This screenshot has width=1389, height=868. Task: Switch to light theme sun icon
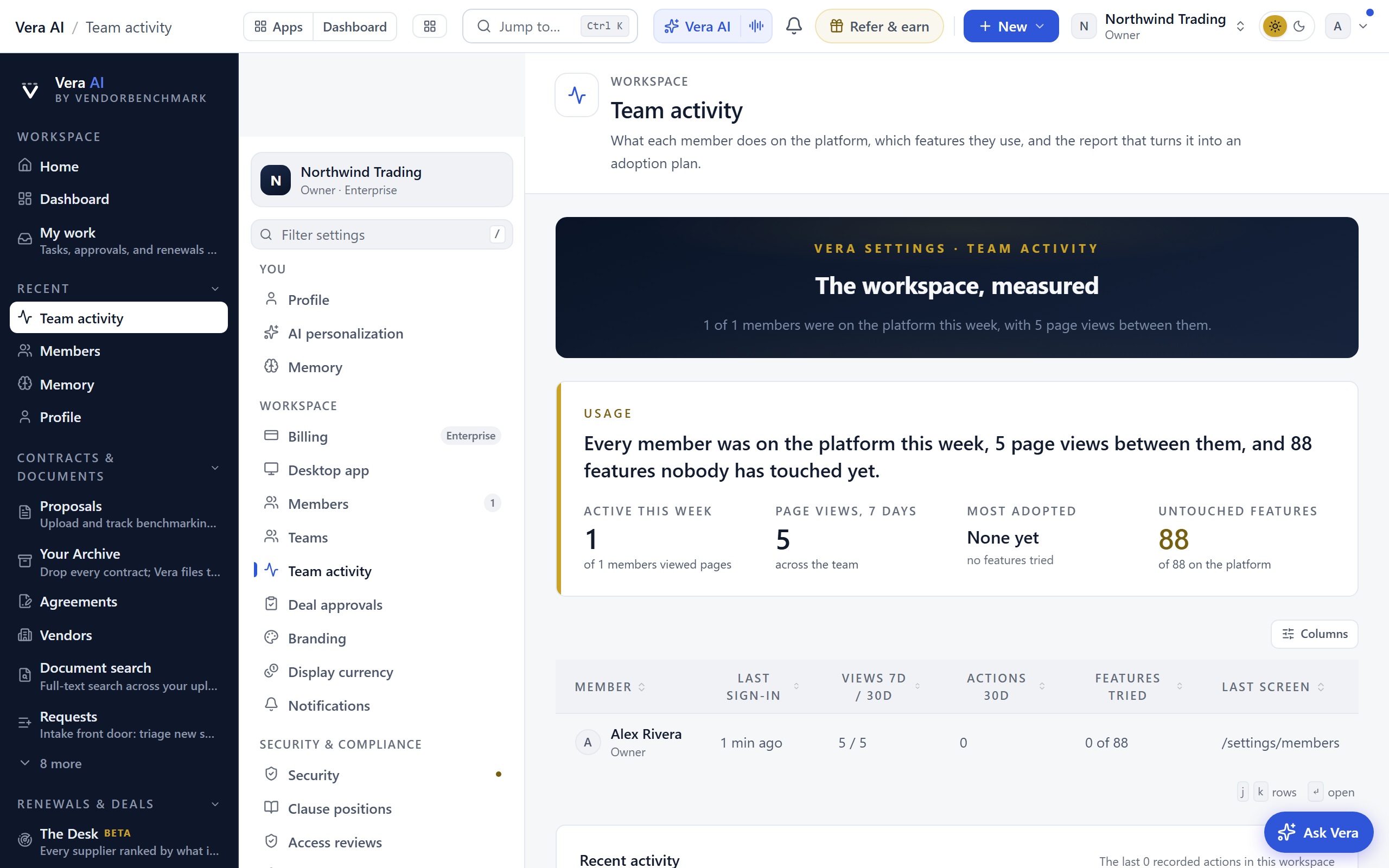[x=1275, y=27]
